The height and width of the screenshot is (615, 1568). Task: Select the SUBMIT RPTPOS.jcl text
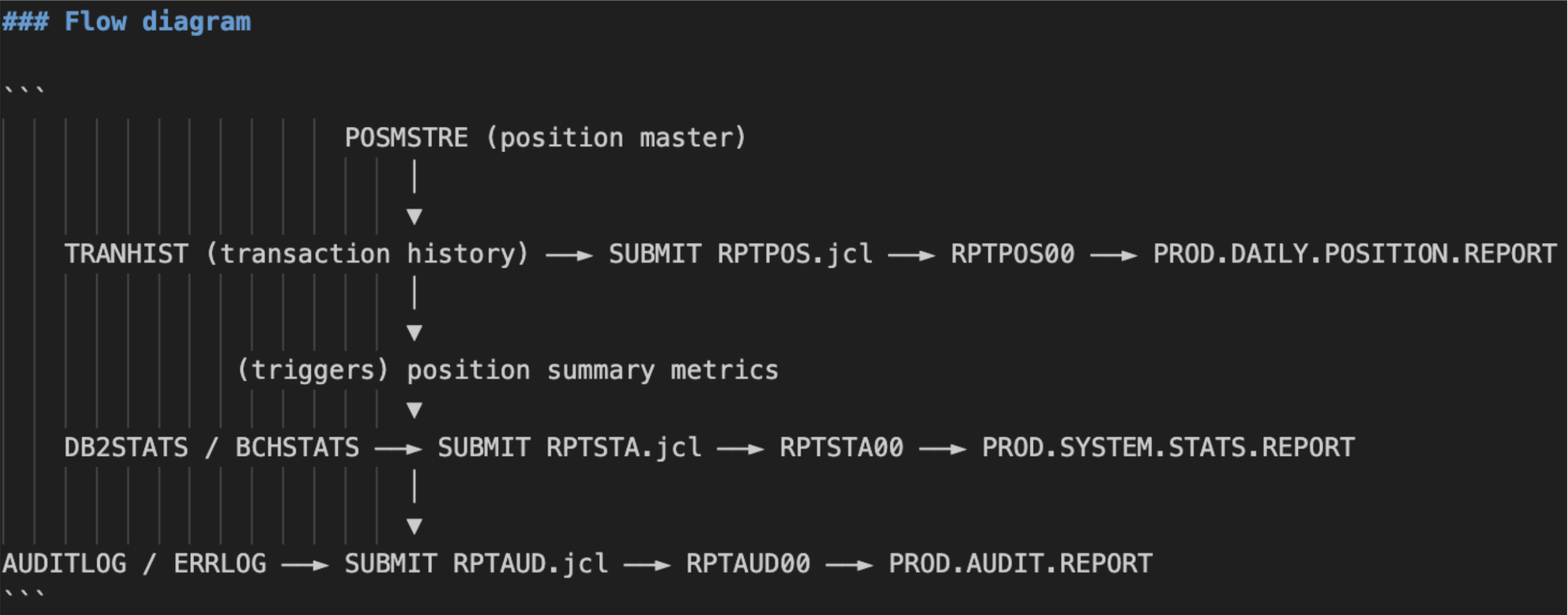point(740,254)
